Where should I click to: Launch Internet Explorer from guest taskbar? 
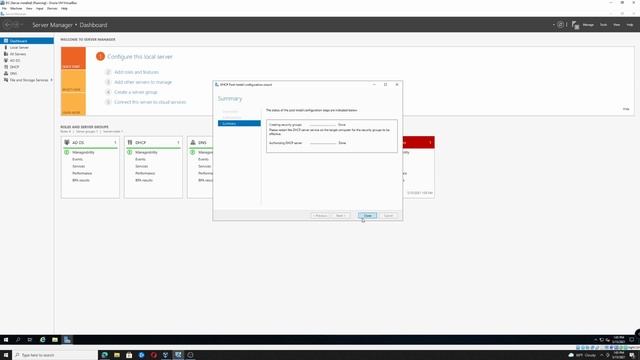[42, 340]
